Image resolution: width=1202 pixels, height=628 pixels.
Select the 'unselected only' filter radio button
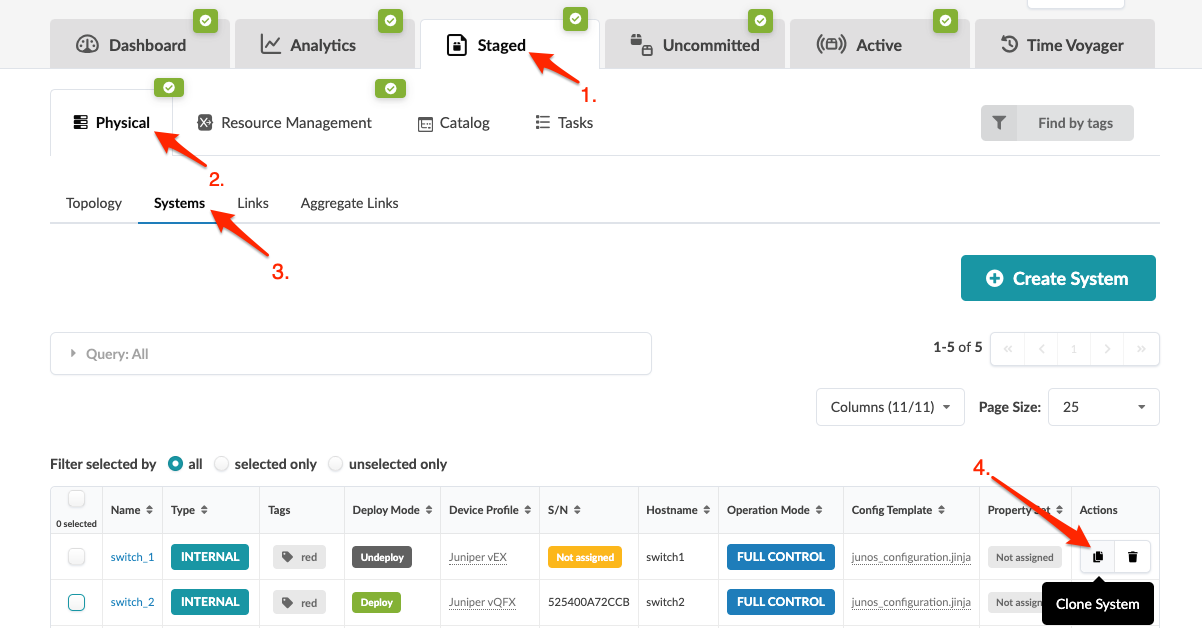(336, 464)
